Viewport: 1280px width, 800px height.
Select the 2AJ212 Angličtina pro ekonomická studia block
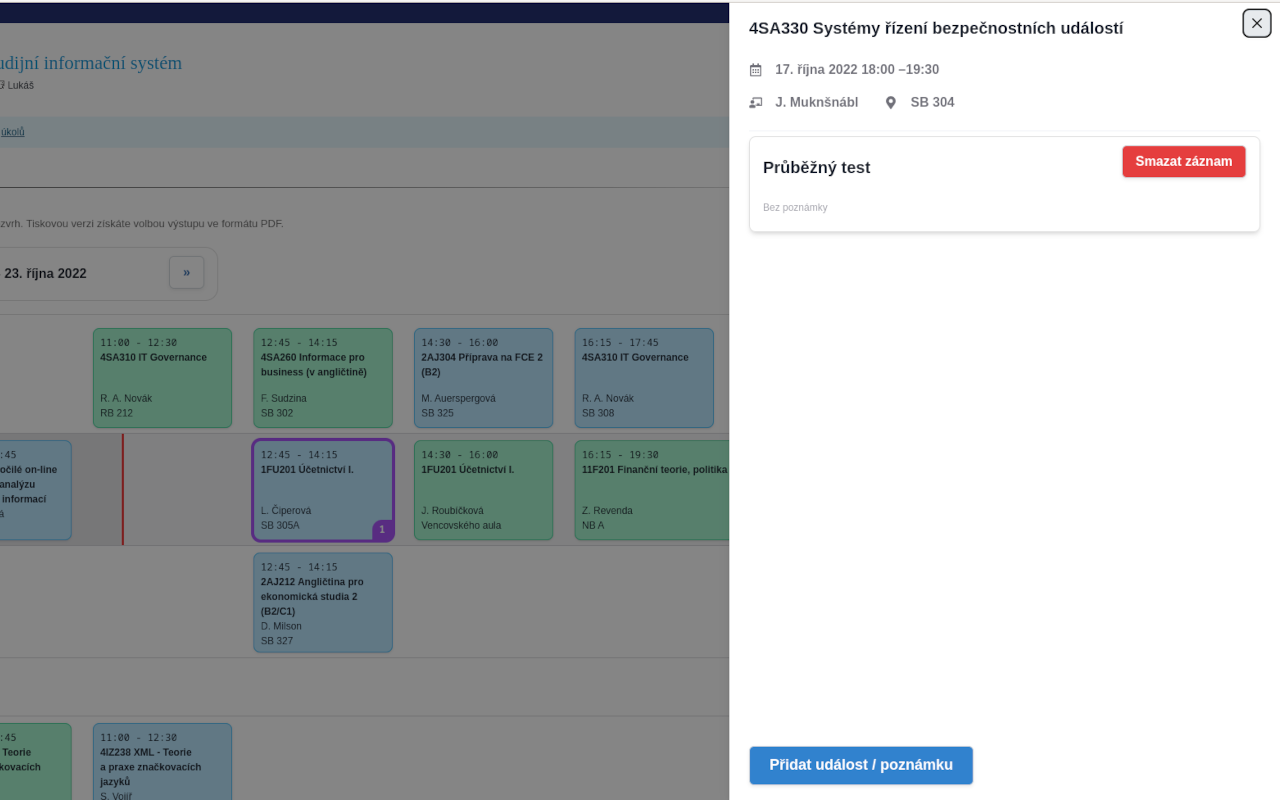322,602
